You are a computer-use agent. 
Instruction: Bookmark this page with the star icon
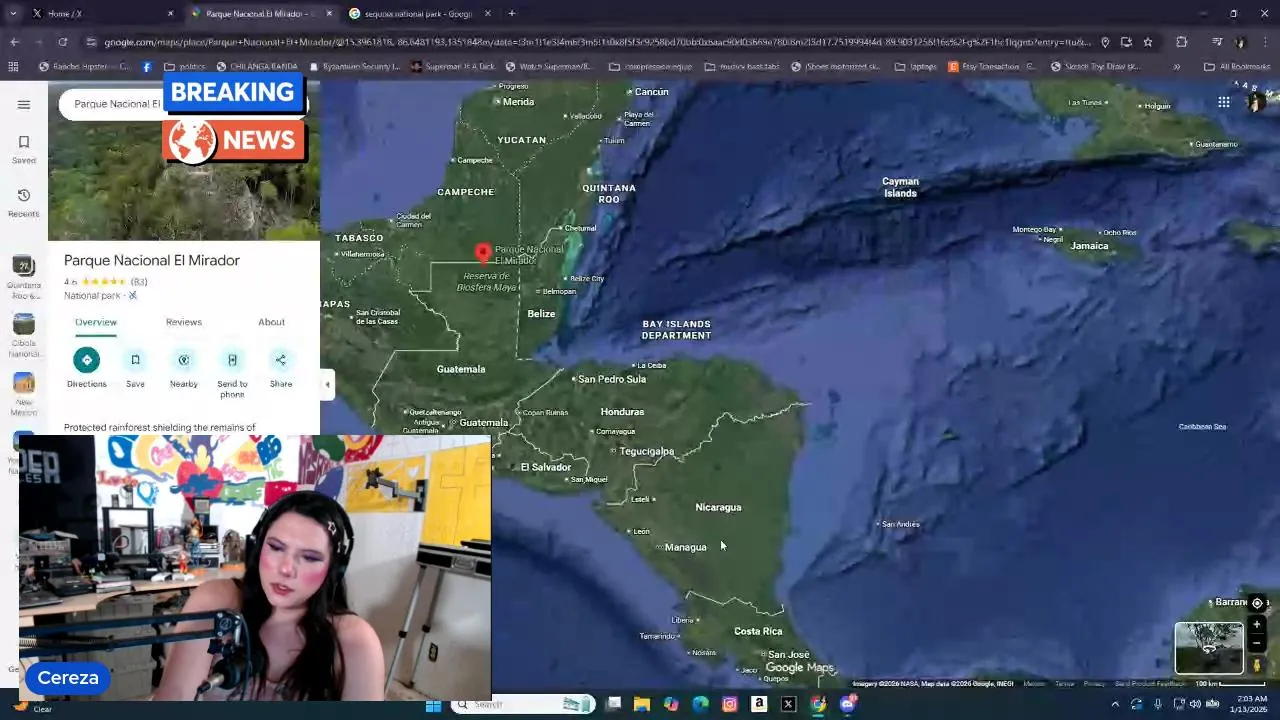[1148, 42]
